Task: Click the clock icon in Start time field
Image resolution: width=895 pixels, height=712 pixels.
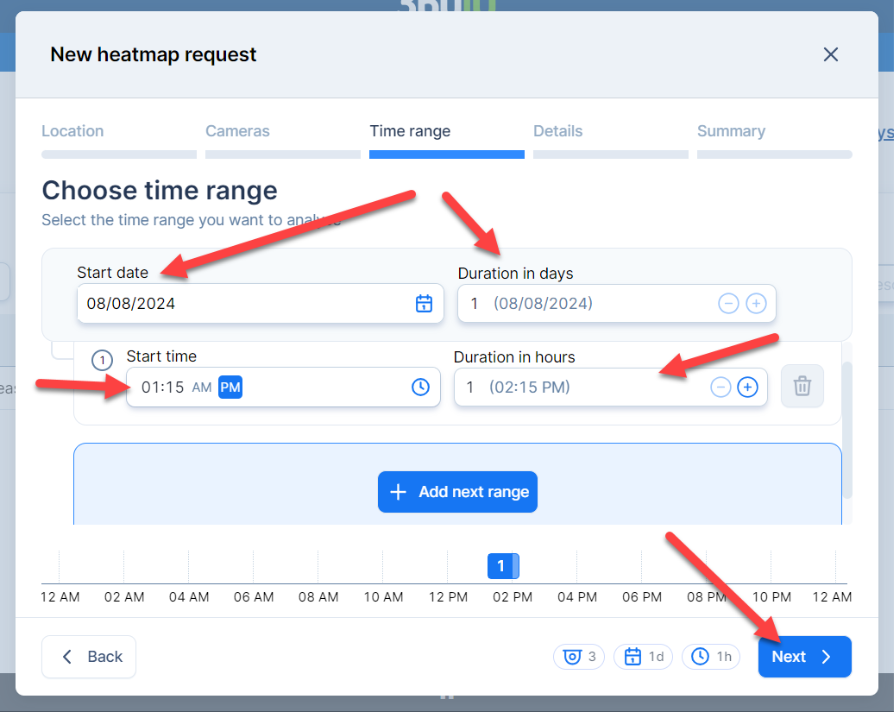Action: click(x=421, y=387)
